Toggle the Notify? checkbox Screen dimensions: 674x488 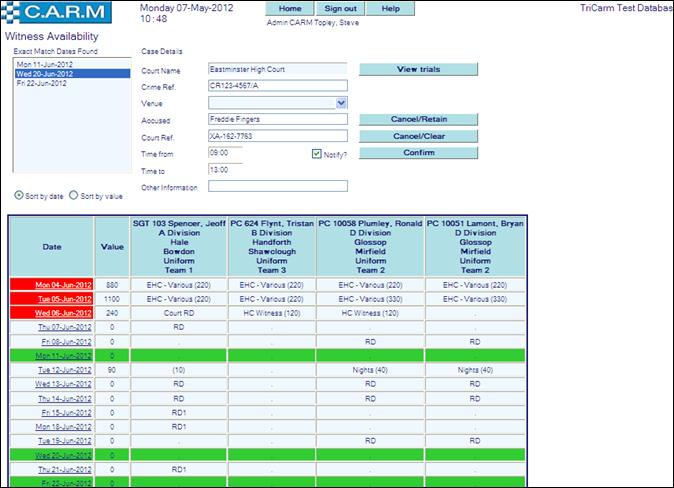click(x=316, y=154)
